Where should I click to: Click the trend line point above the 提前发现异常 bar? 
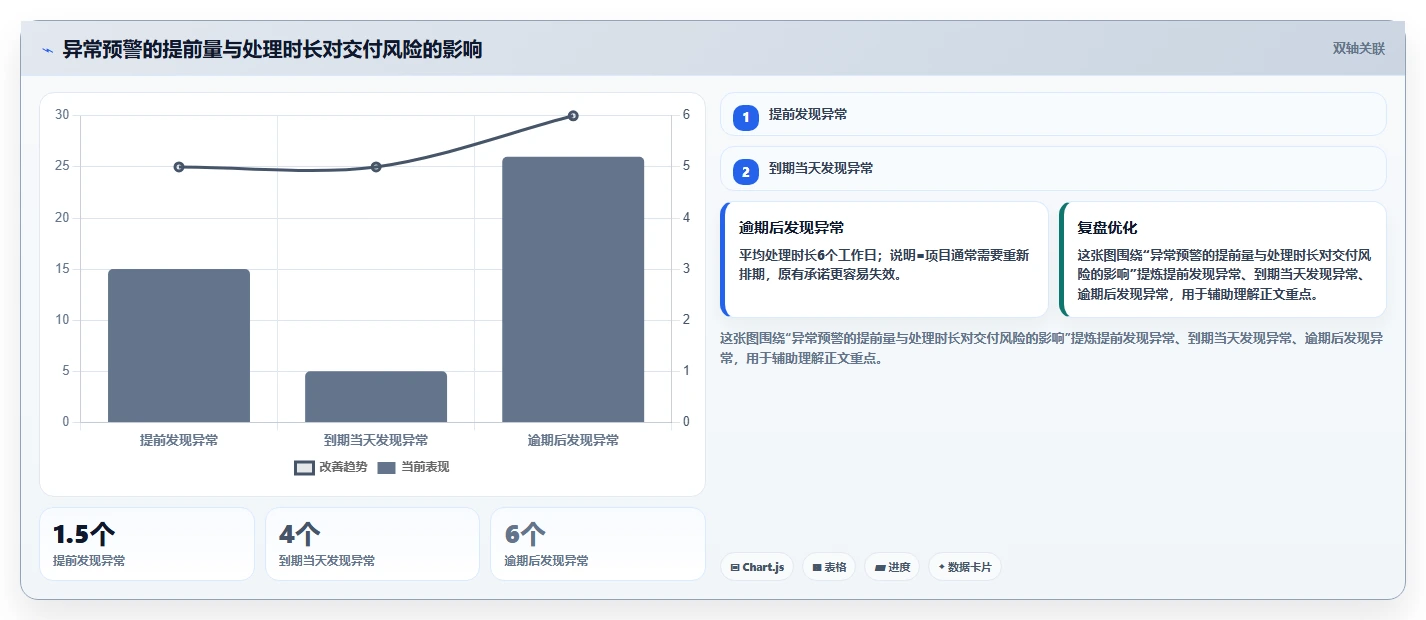[179, 167]
